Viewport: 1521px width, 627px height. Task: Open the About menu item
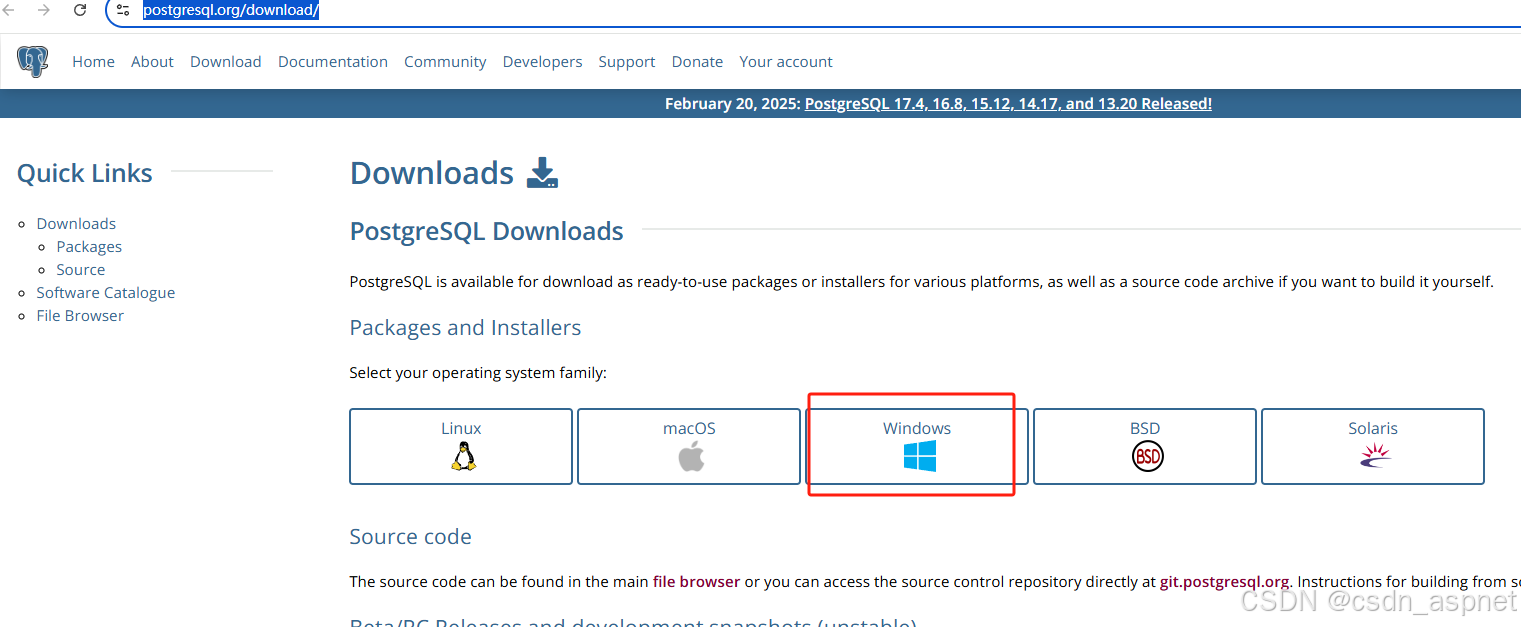tap(152, 62)
